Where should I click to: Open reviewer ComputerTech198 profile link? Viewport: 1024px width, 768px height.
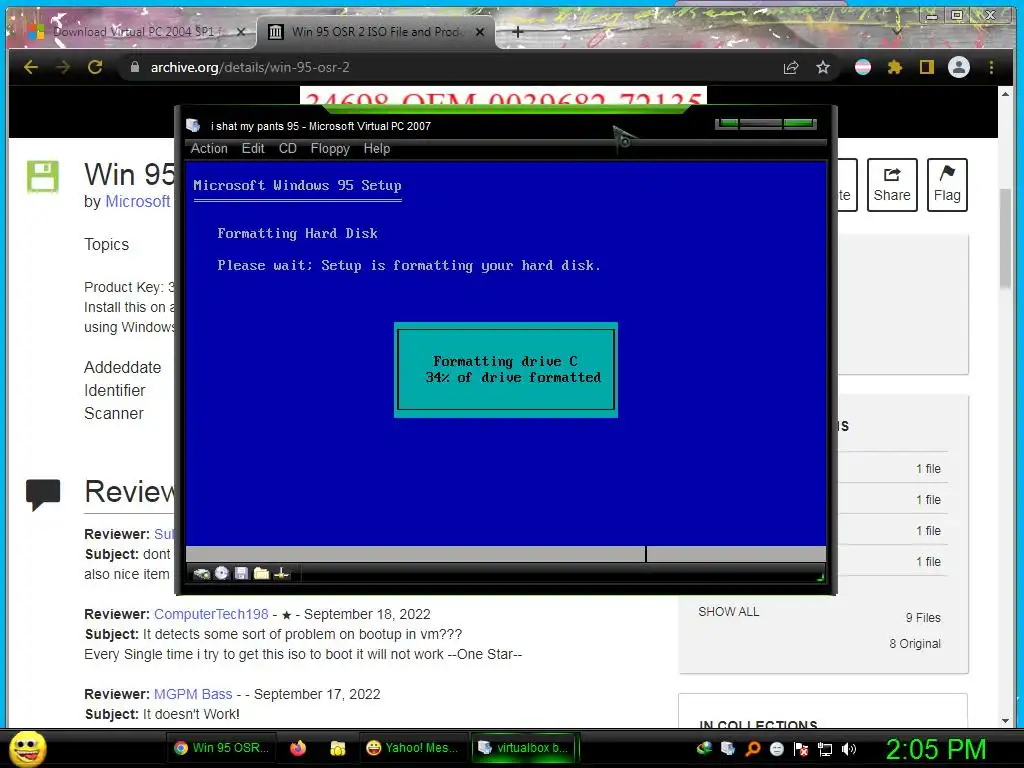point(211,614)
